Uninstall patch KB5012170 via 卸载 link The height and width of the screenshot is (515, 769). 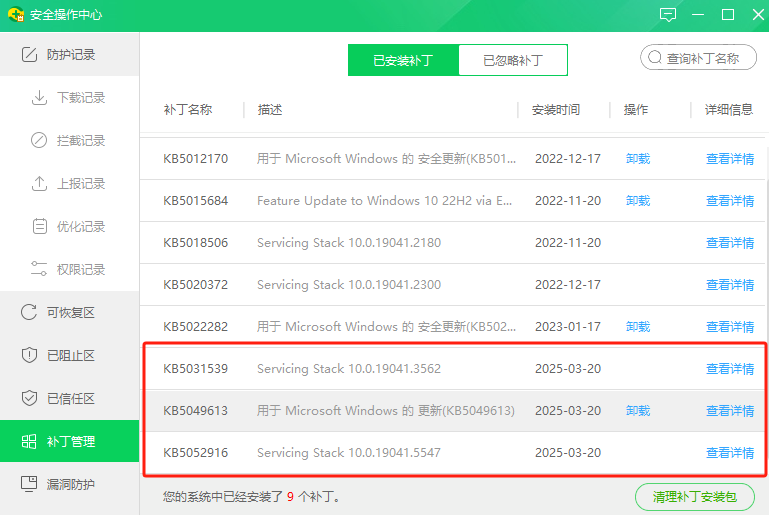pos(638,159)
